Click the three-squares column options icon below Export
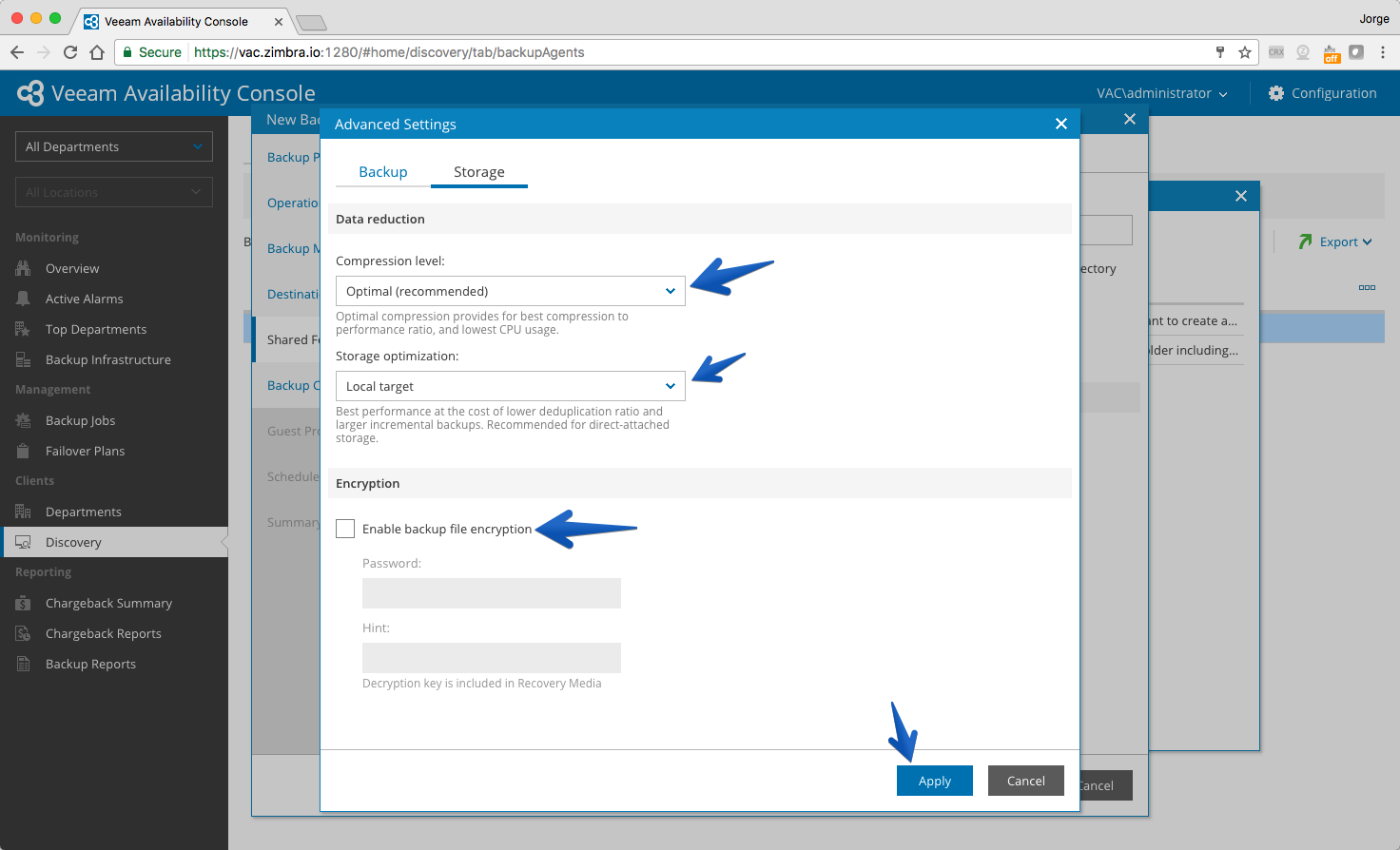 tap(1367, 287)
